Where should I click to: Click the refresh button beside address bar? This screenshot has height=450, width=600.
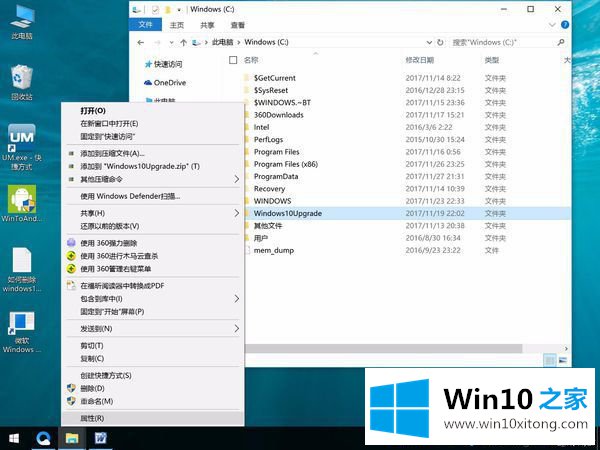439,42
